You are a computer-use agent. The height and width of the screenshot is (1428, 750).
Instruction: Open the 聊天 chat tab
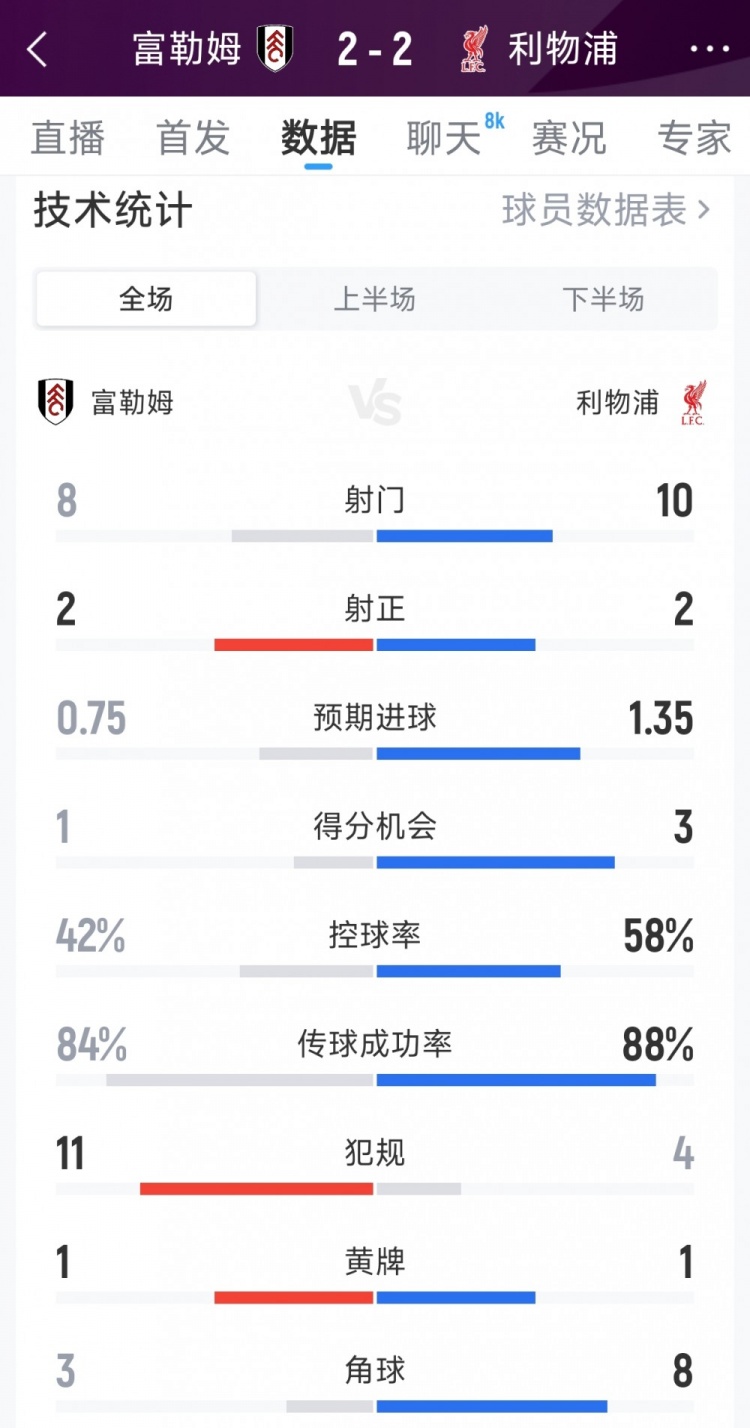444,138
